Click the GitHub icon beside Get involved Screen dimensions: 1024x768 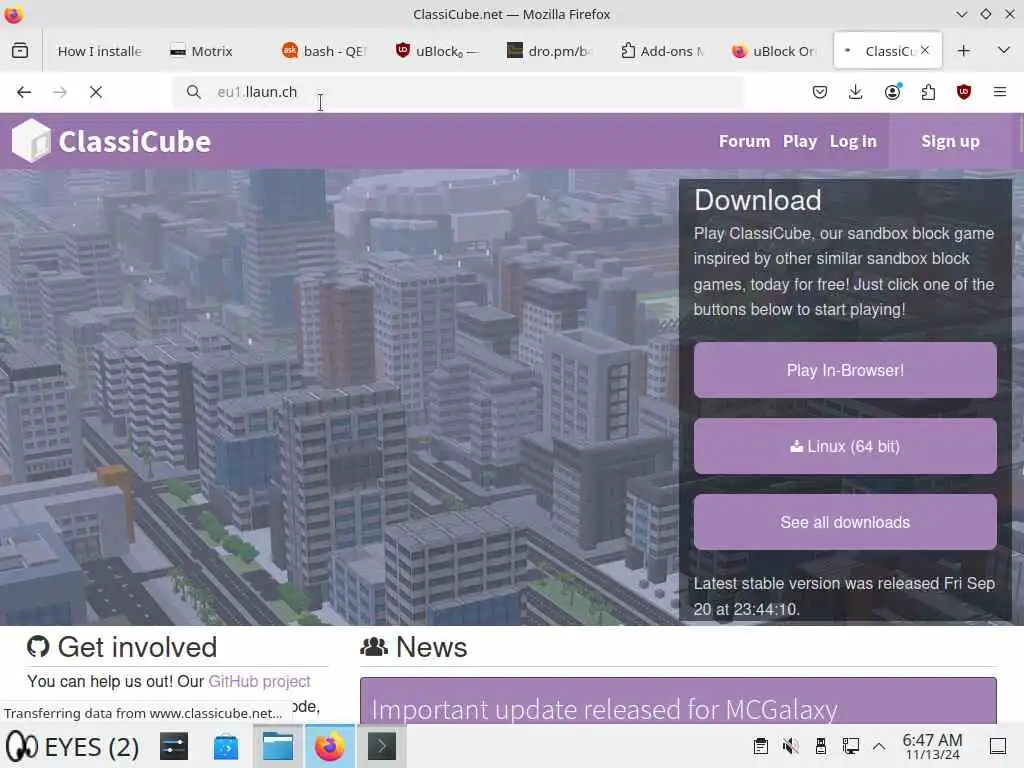tap(38, 647)
